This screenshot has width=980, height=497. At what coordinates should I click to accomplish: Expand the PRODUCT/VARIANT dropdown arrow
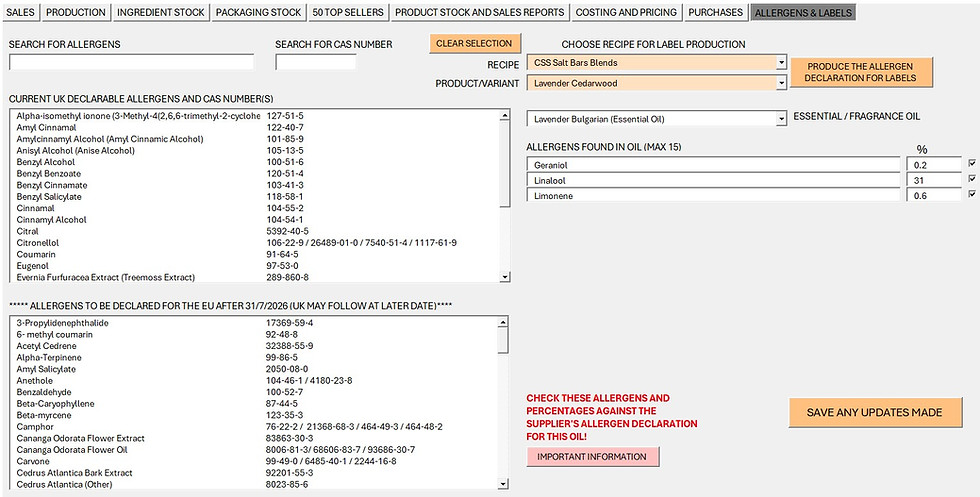coord(781,83)
